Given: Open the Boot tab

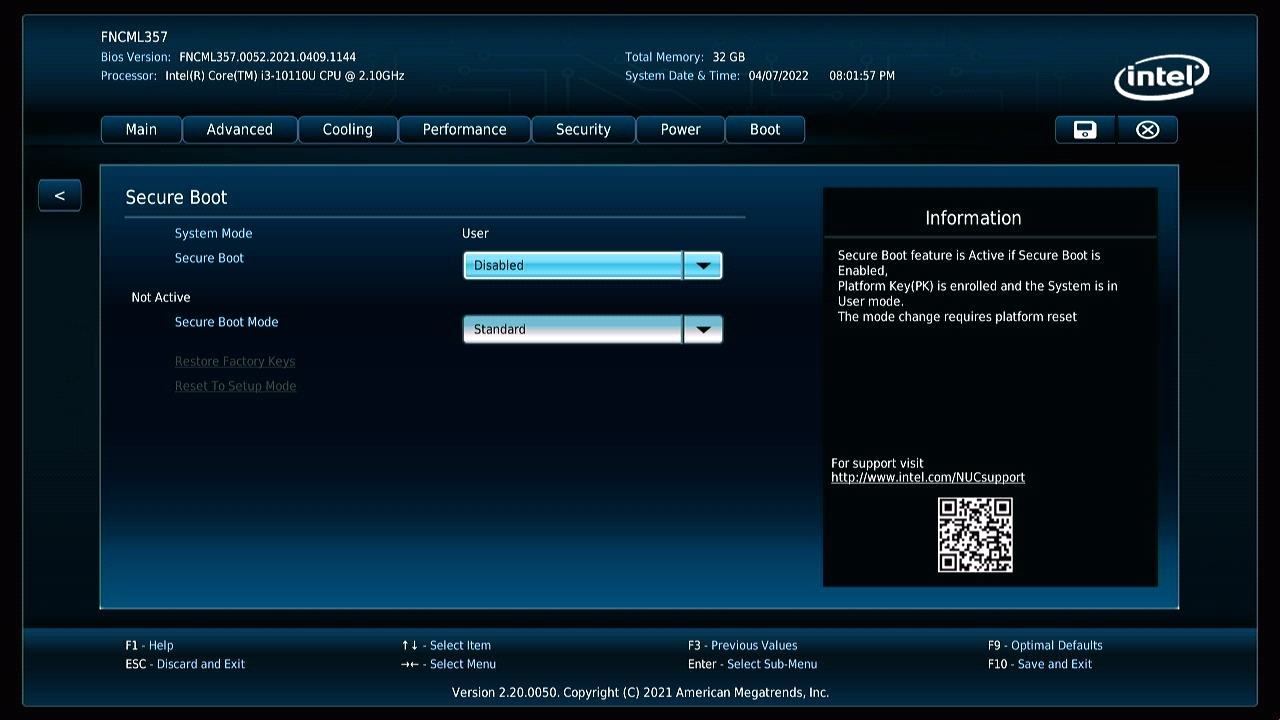Looking at the screenshot, I should coord(765,130).
